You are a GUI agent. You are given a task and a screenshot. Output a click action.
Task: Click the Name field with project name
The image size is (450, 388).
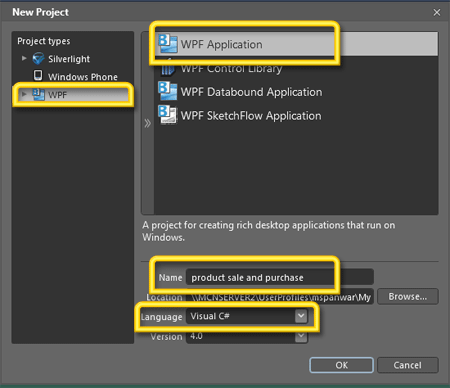pyautogui.click(x=280, y=277)
